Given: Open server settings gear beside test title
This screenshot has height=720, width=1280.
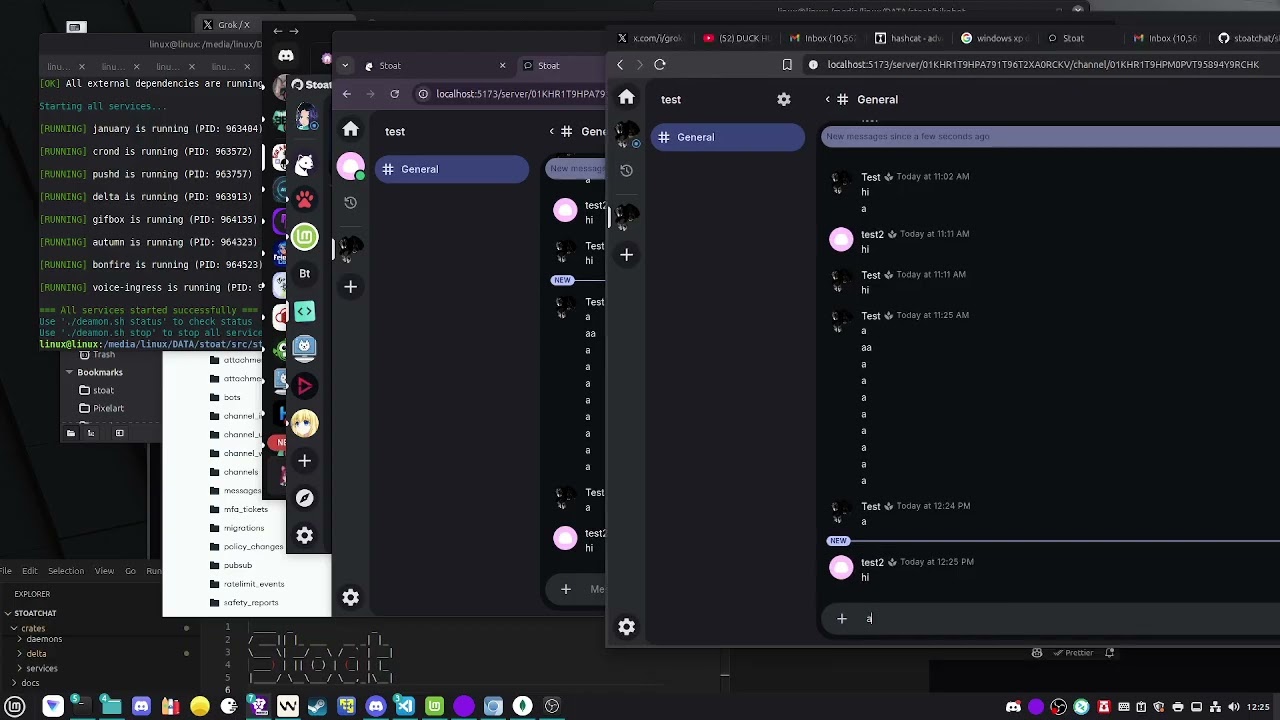Looking at the screenshot, I should point(784,99).
